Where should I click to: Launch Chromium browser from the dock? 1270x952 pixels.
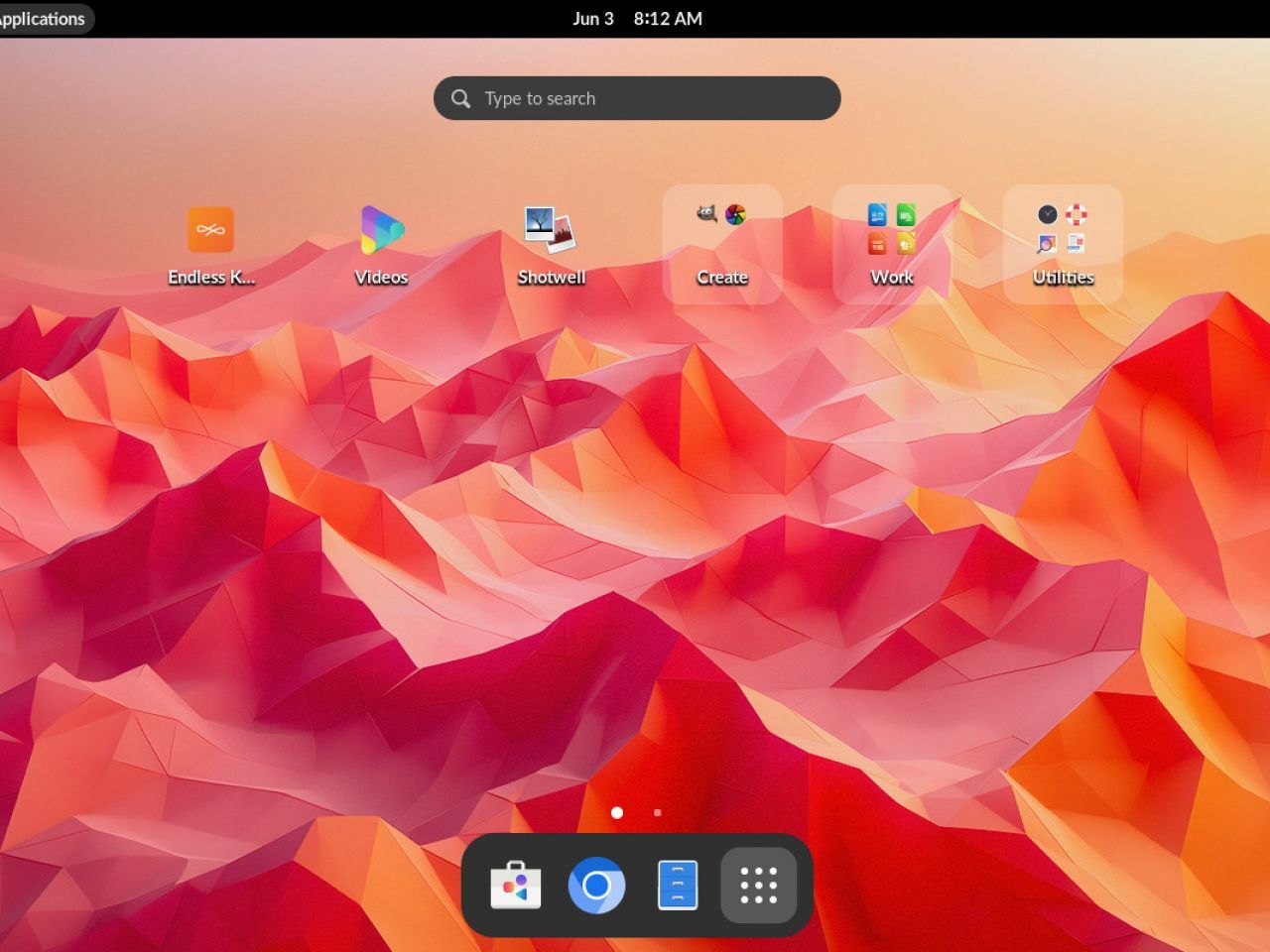click(596, 885)
